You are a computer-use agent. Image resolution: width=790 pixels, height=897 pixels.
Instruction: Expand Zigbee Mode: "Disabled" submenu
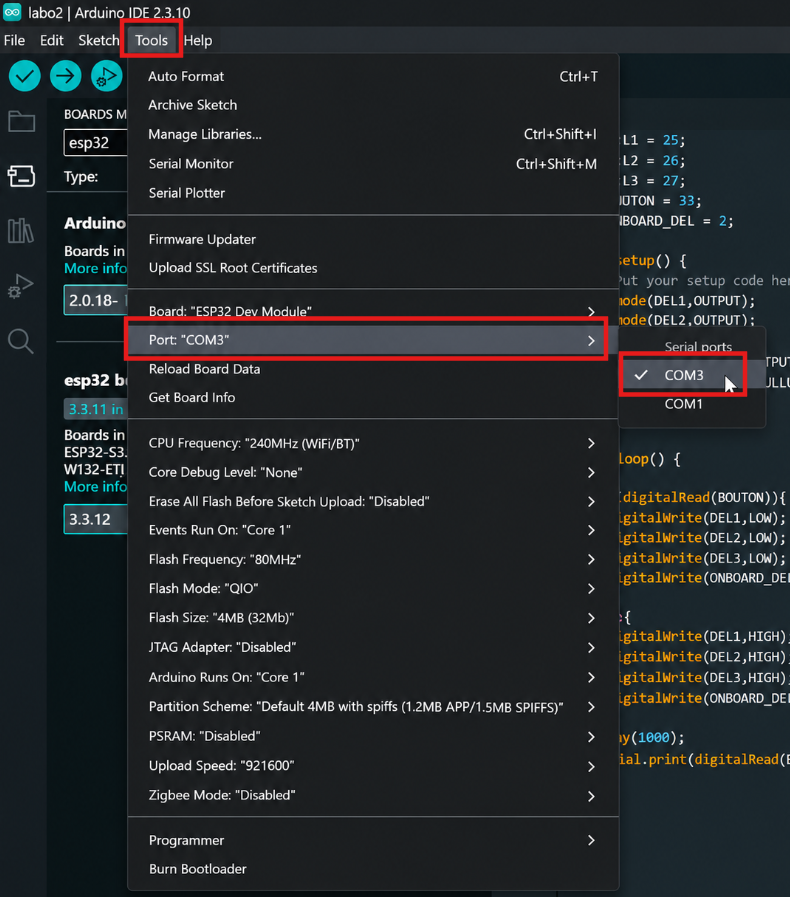373,796
